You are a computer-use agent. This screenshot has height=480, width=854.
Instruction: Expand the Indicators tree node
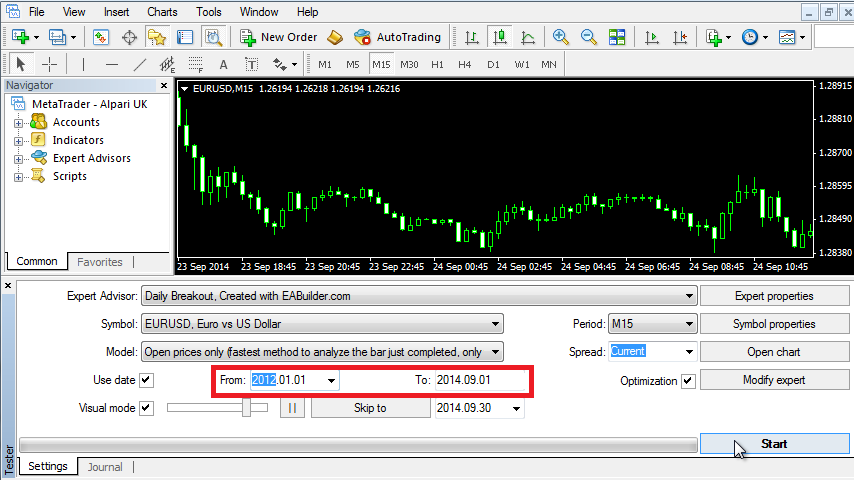coord(18,141)
